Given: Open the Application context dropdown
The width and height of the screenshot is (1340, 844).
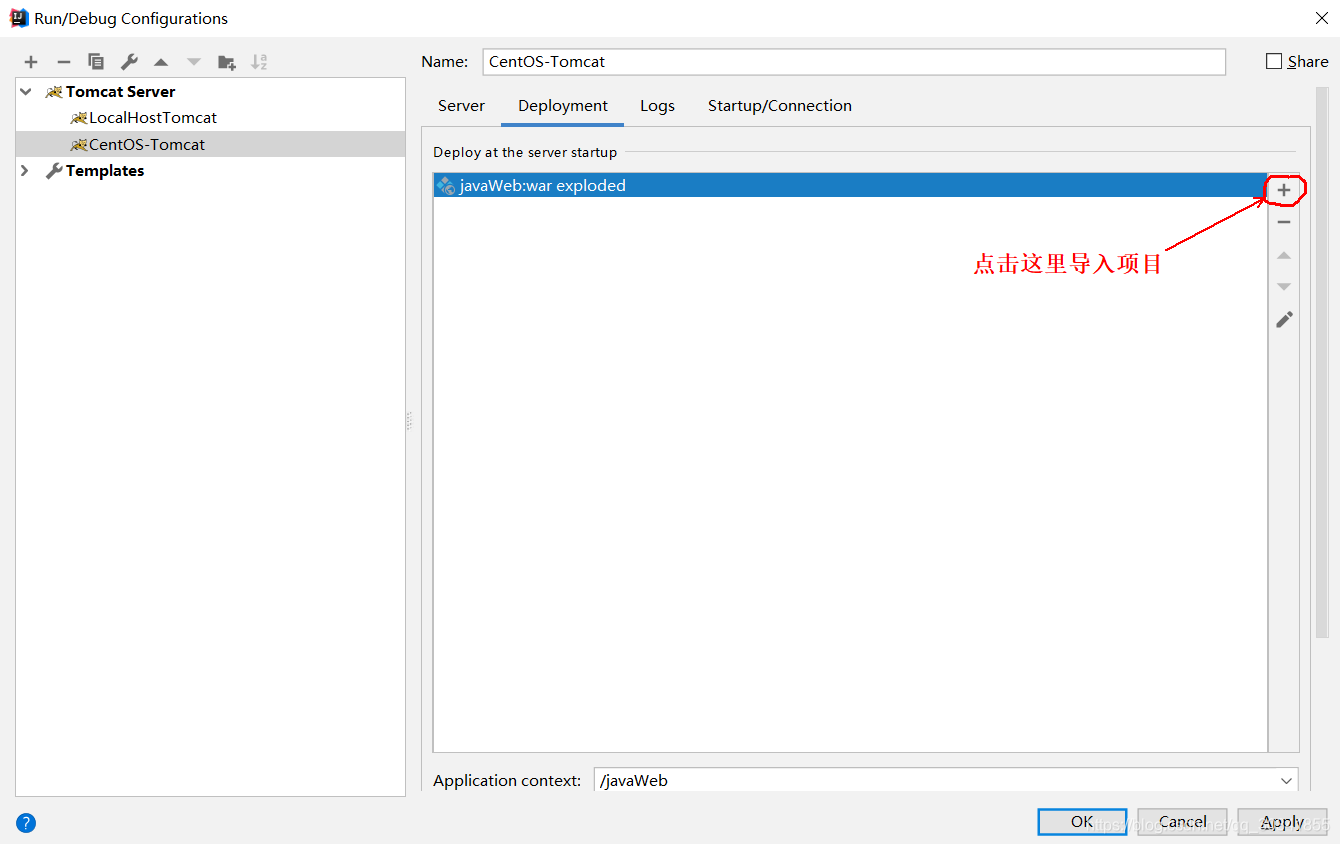Looking at the screenshot, I should (1286, 781).
